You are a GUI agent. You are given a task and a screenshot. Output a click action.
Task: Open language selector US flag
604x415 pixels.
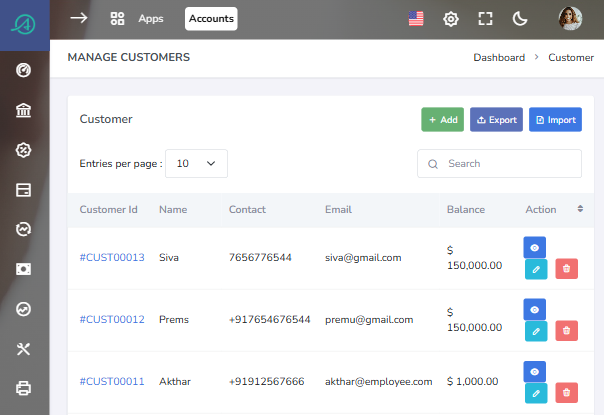click(417, 19)
